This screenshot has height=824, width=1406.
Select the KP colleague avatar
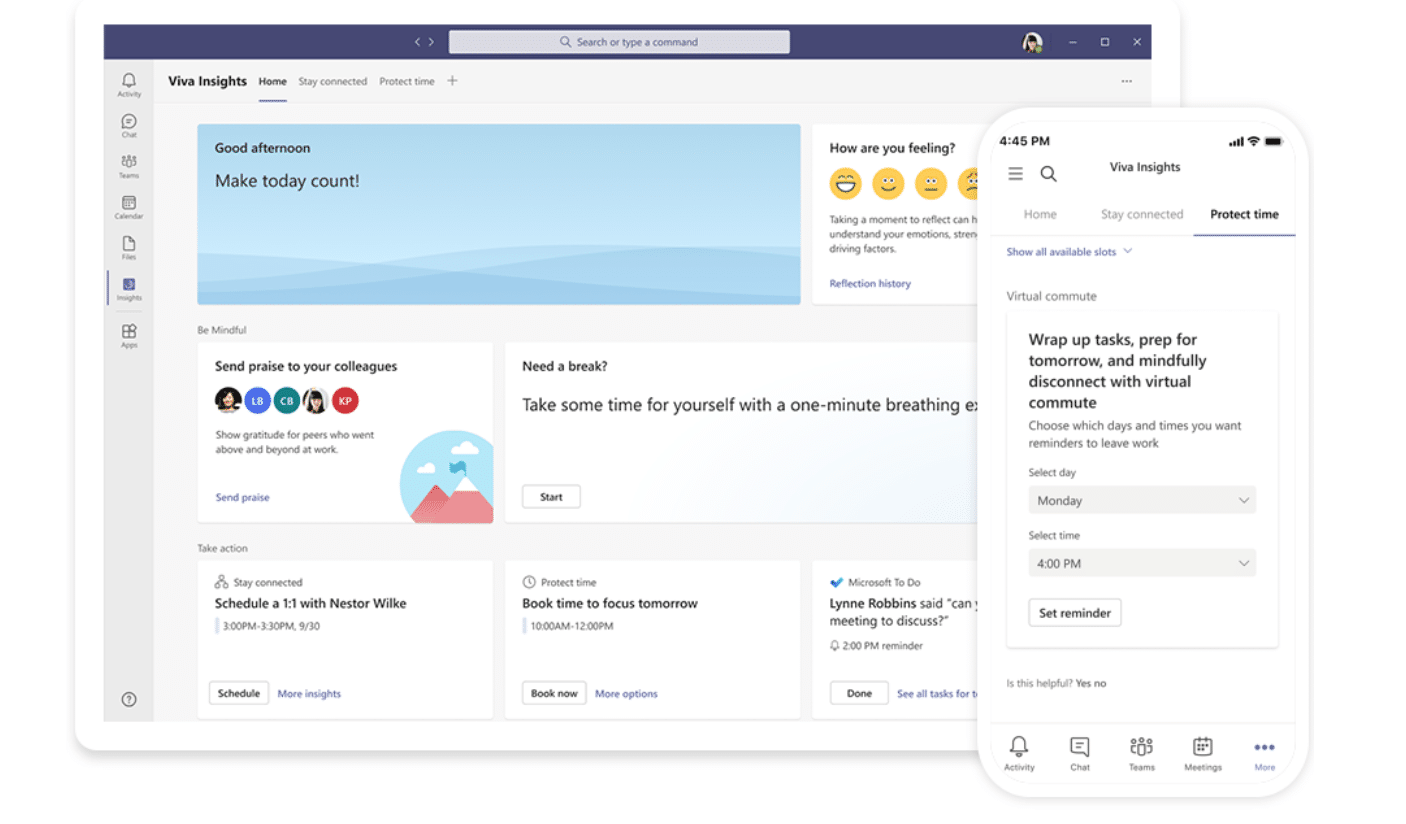(x=345, y=401)
